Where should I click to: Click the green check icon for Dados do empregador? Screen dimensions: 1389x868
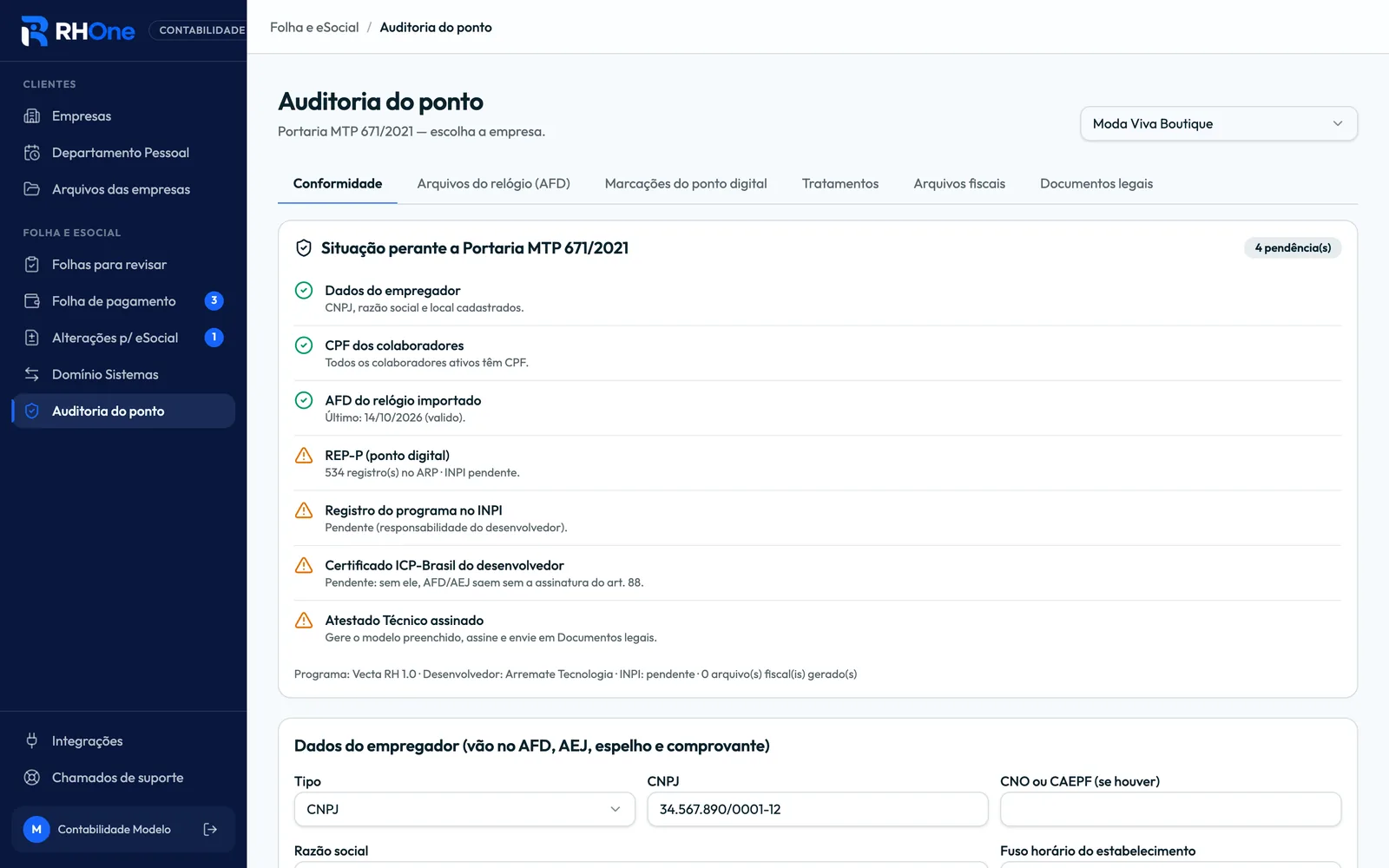304,291
